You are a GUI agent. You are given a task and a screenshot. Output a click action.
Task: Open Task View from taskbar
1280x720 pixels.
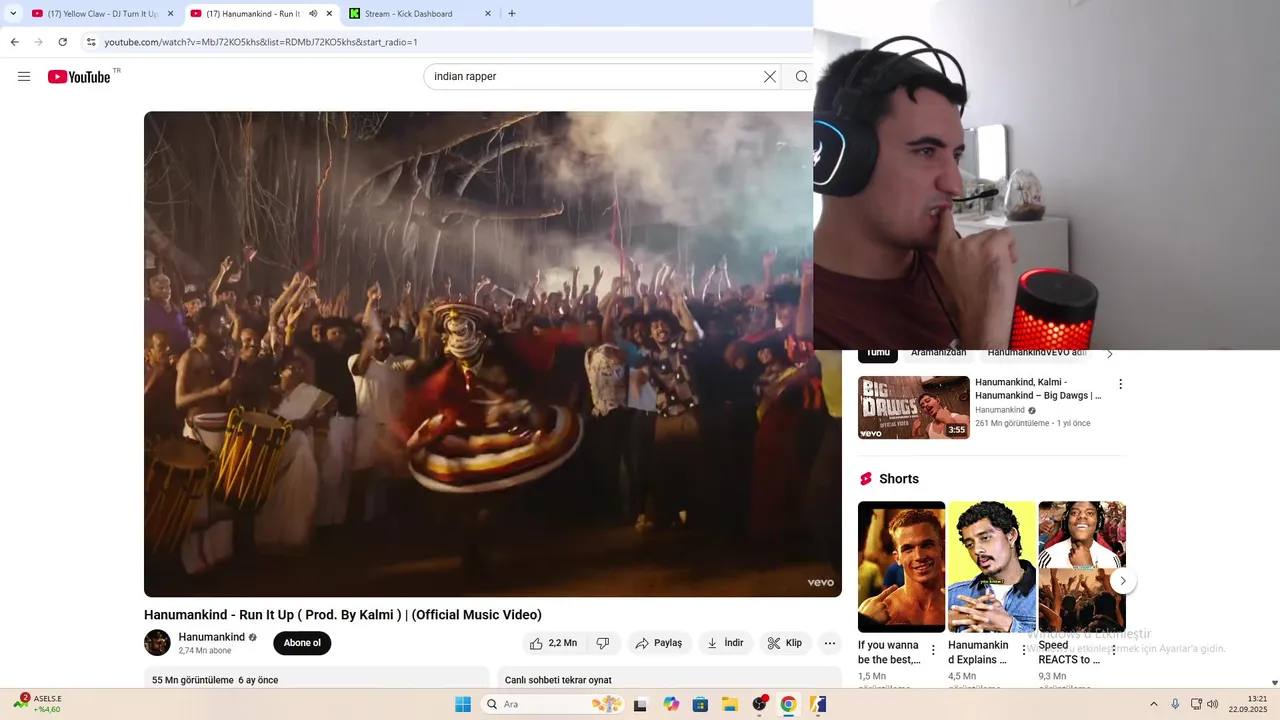pos(640,704)
